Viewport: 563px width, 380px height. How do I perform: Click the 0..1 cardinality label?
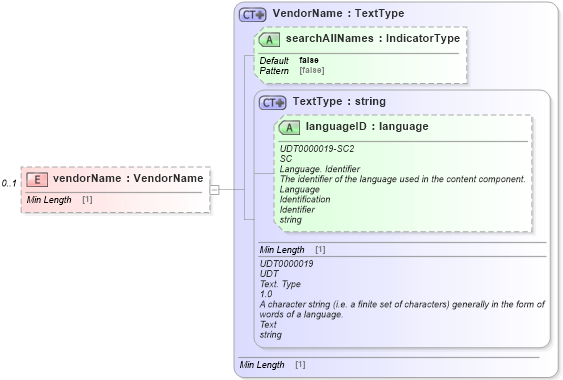click(x=9, y=183)
